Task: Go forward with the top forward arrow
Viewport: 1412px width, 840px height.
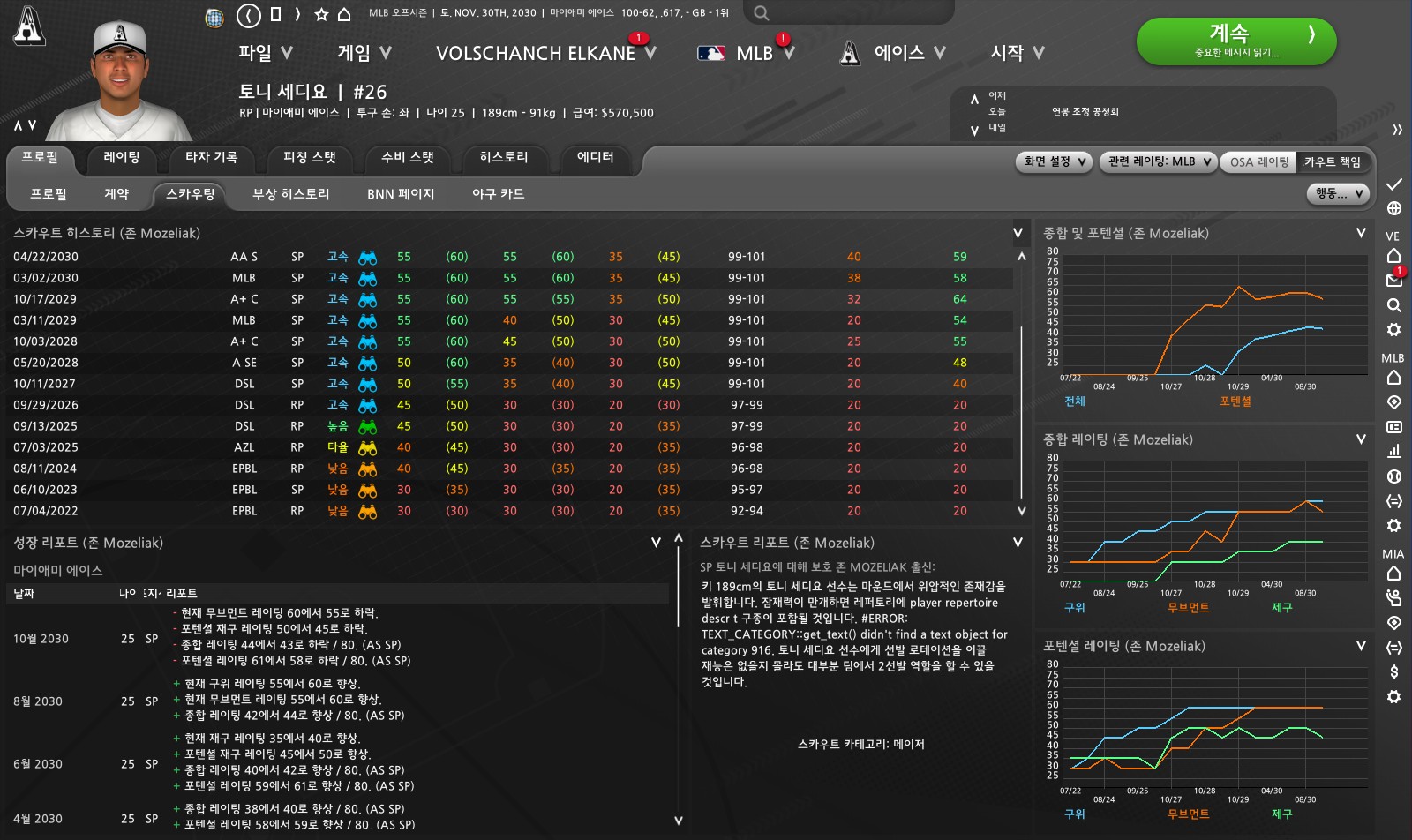Action: pyautogui.click(x=298, y=14)
